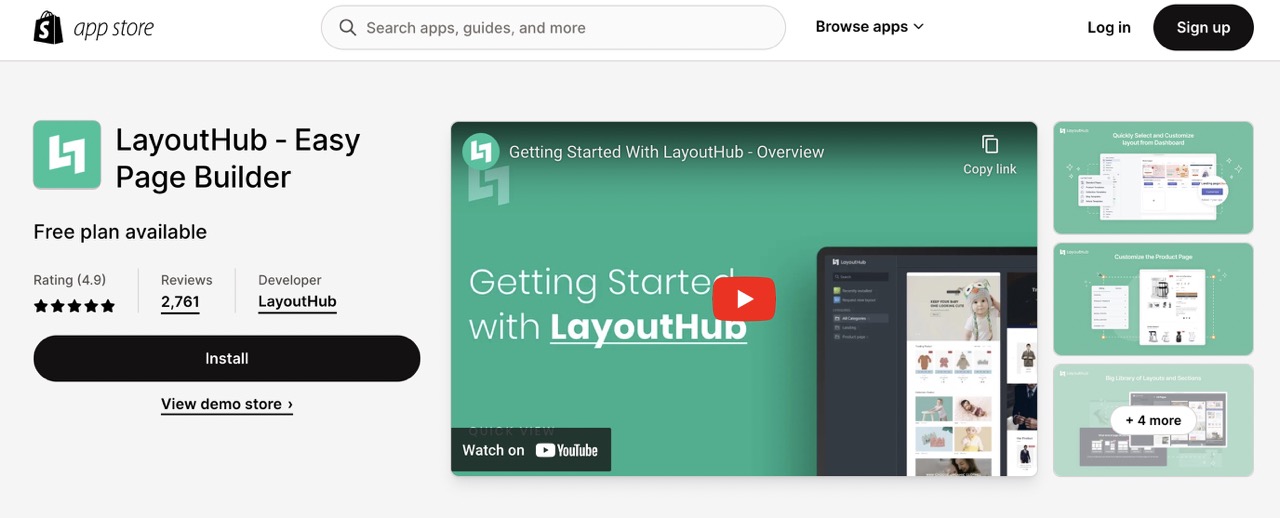This screenshot has height=518, width=1280.
Task: Click the five-star rating icons
Action: [x=74, y=306]
